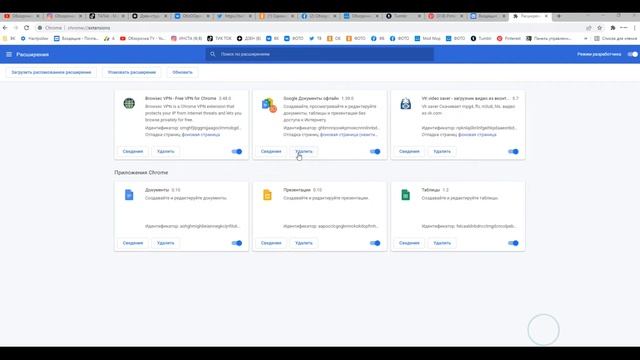Expand the bookmarks bar overflow chevron

pyautogui.click(x=586, y=38)
